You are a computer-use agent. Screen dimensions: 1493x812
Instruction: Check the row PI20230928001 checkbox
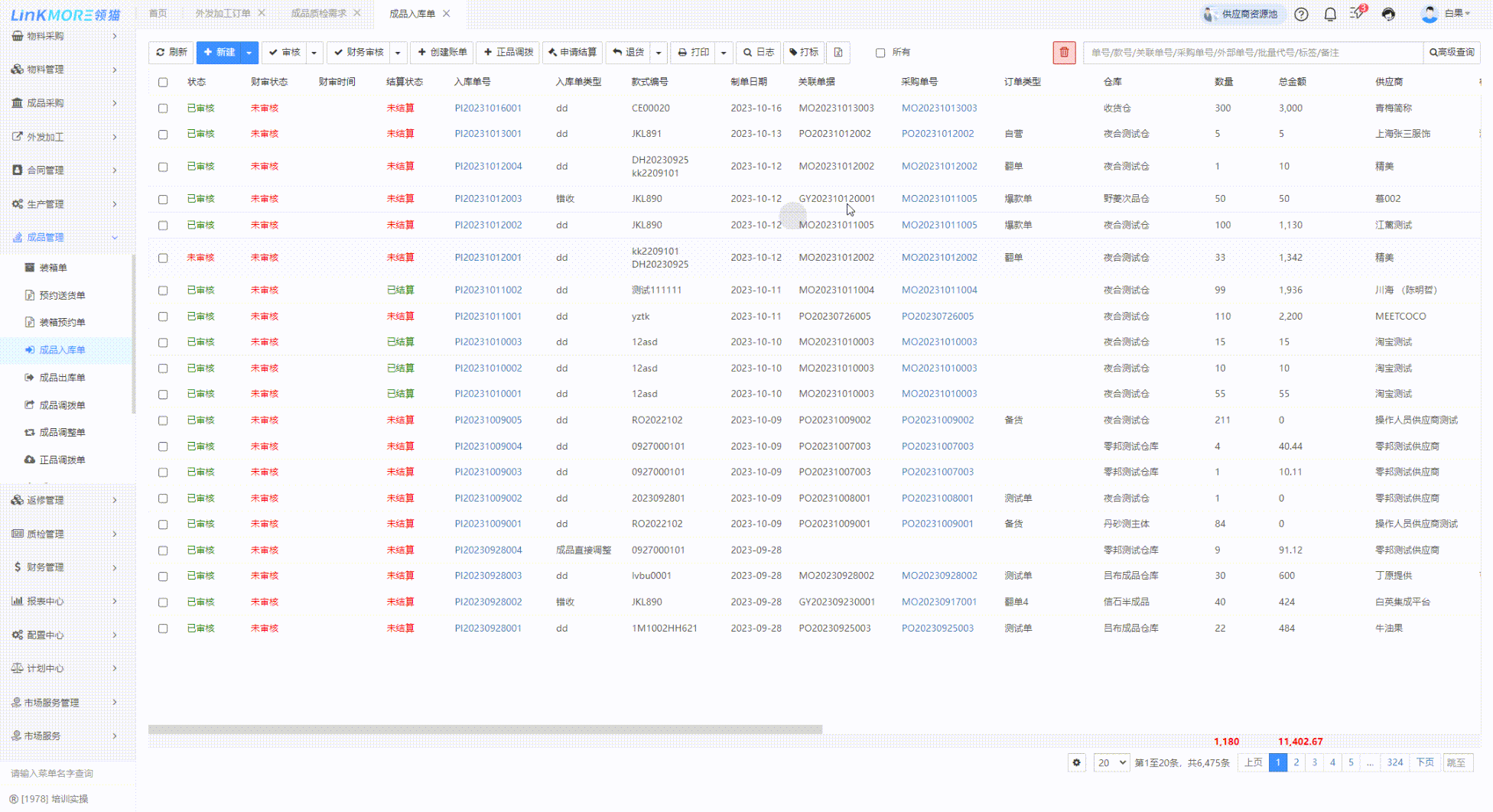(x=163, y=628)
